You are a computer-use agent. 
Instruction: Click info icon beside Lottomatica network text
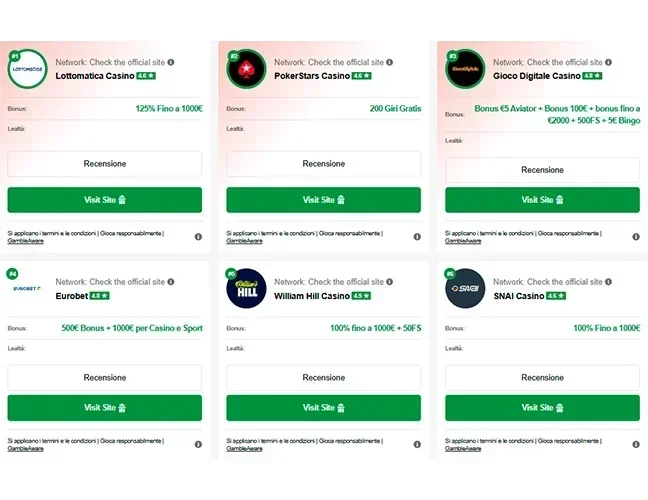click(171, 62)
